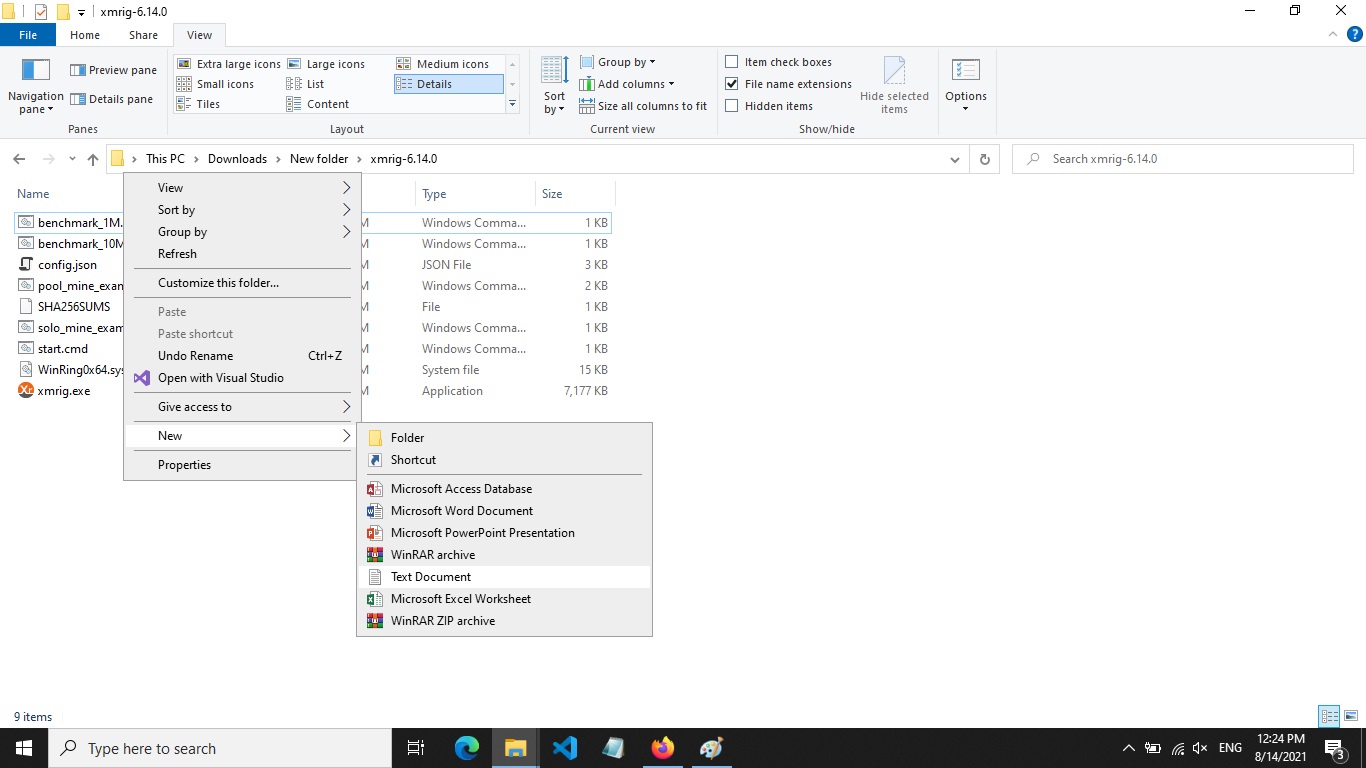1366x768 pixels.
Task: Click Refresh in the context menu
Action: 241,254
